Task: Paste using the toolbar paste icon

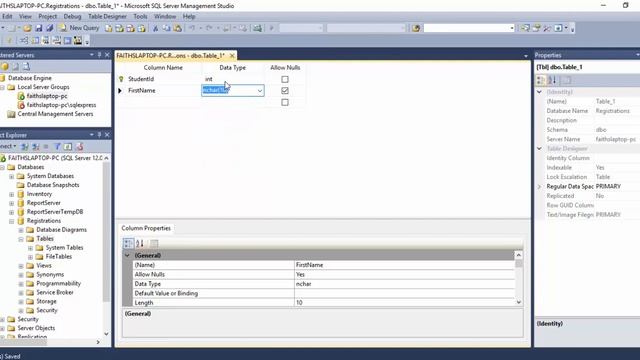Action: (x=178, y=28)
